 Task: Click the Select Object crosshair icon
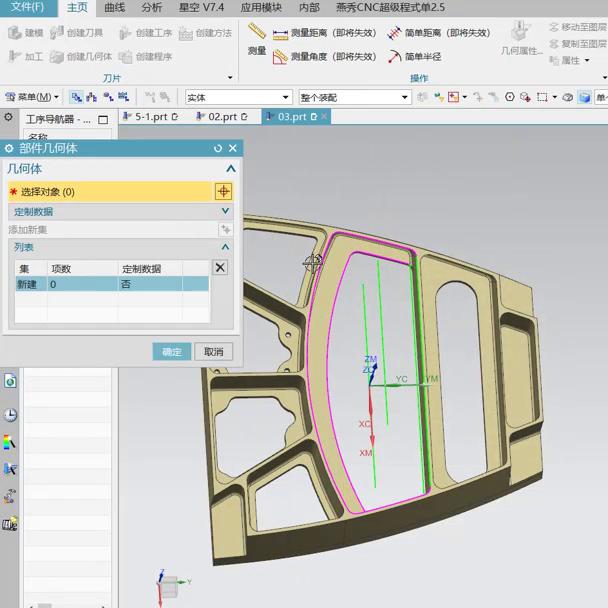223,191
